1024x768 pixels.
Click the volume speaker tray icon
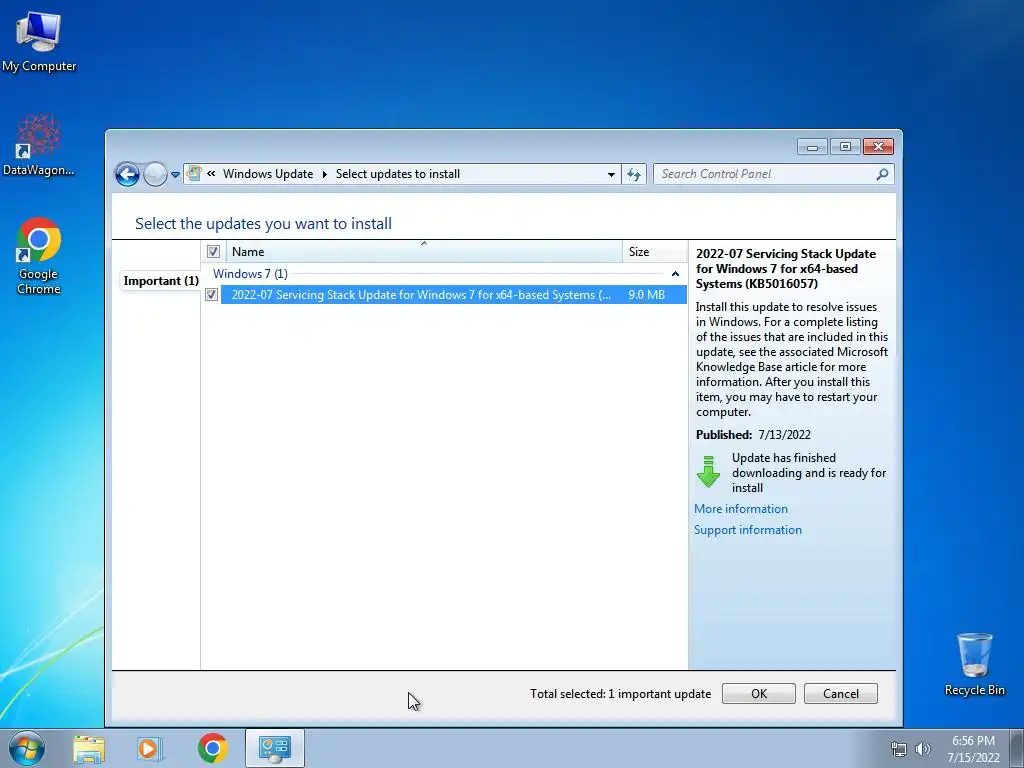[922, 749]
